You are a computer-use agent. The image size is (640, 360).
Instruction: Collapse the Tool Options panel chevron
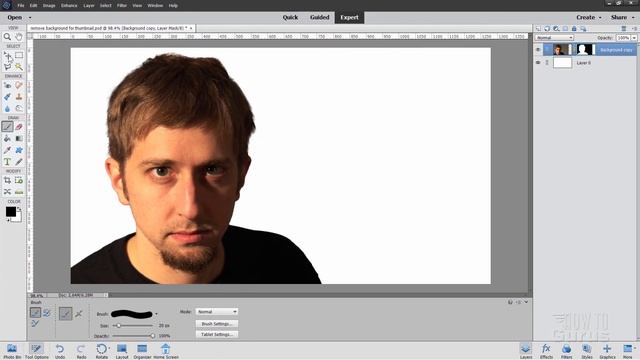click(526, 302)
